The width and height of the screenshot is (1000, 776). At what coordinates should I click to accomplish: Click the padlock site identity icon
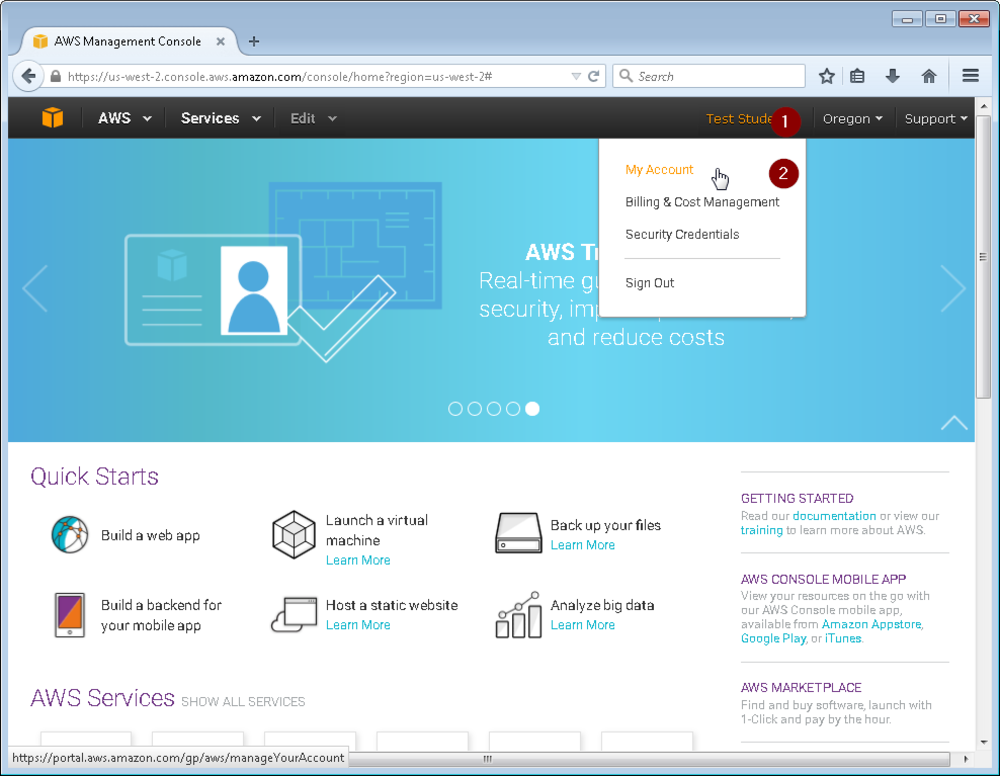[x=55, y=77]
